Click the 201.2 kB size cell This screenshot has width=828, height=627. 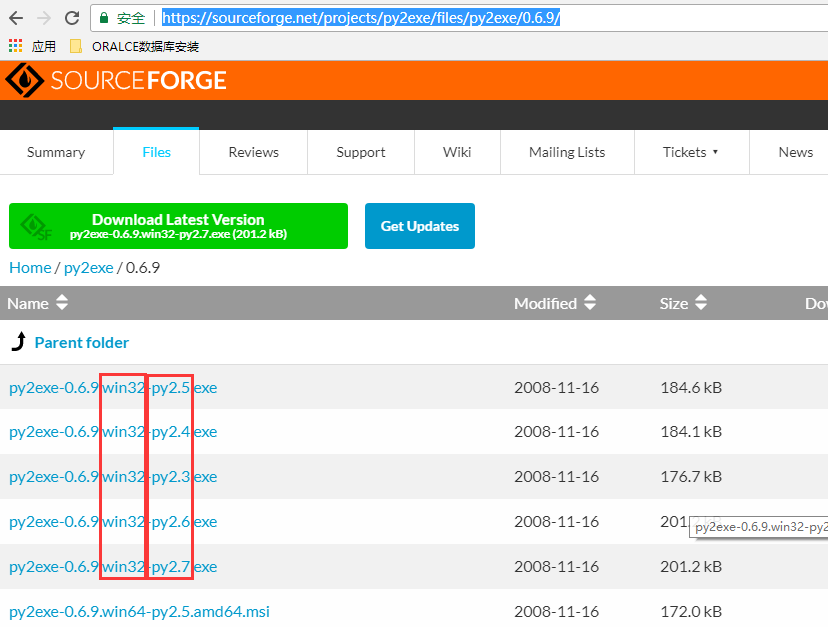691,567
